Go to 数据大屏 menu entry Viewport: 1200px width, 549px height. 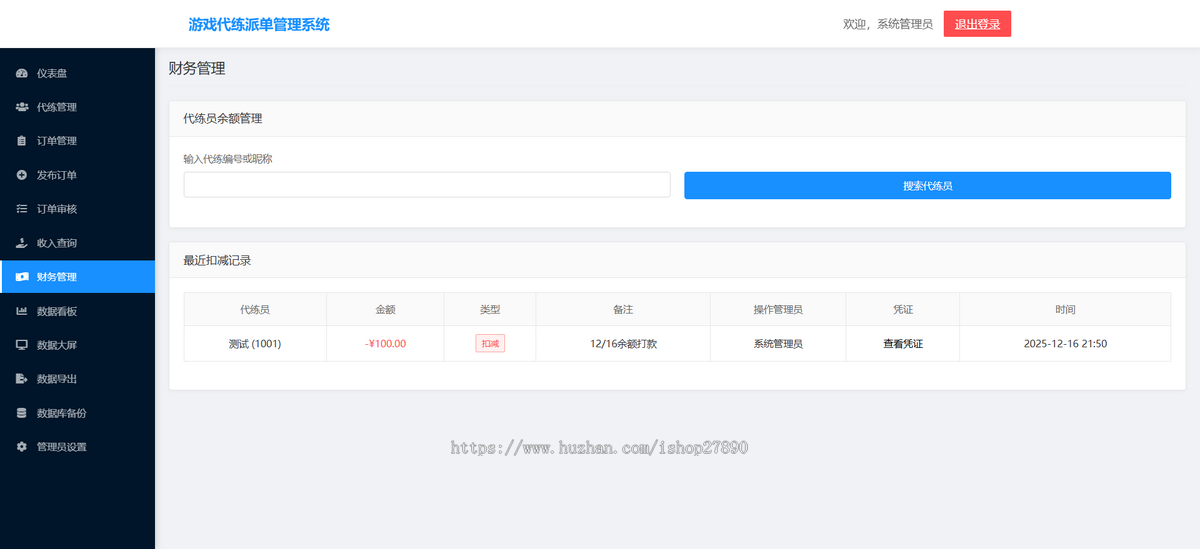[77, 345]
